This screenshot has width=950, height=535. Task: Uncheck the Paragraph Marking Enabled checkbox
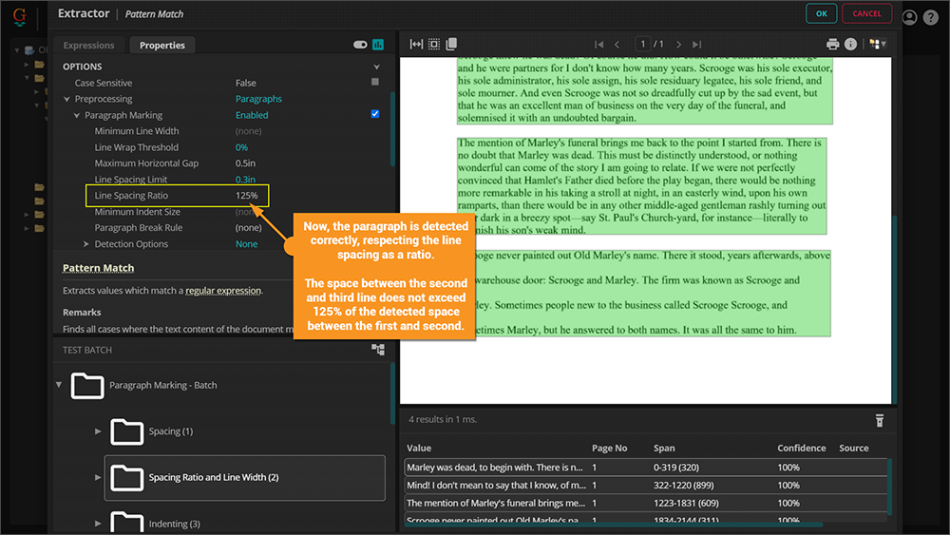375,115
